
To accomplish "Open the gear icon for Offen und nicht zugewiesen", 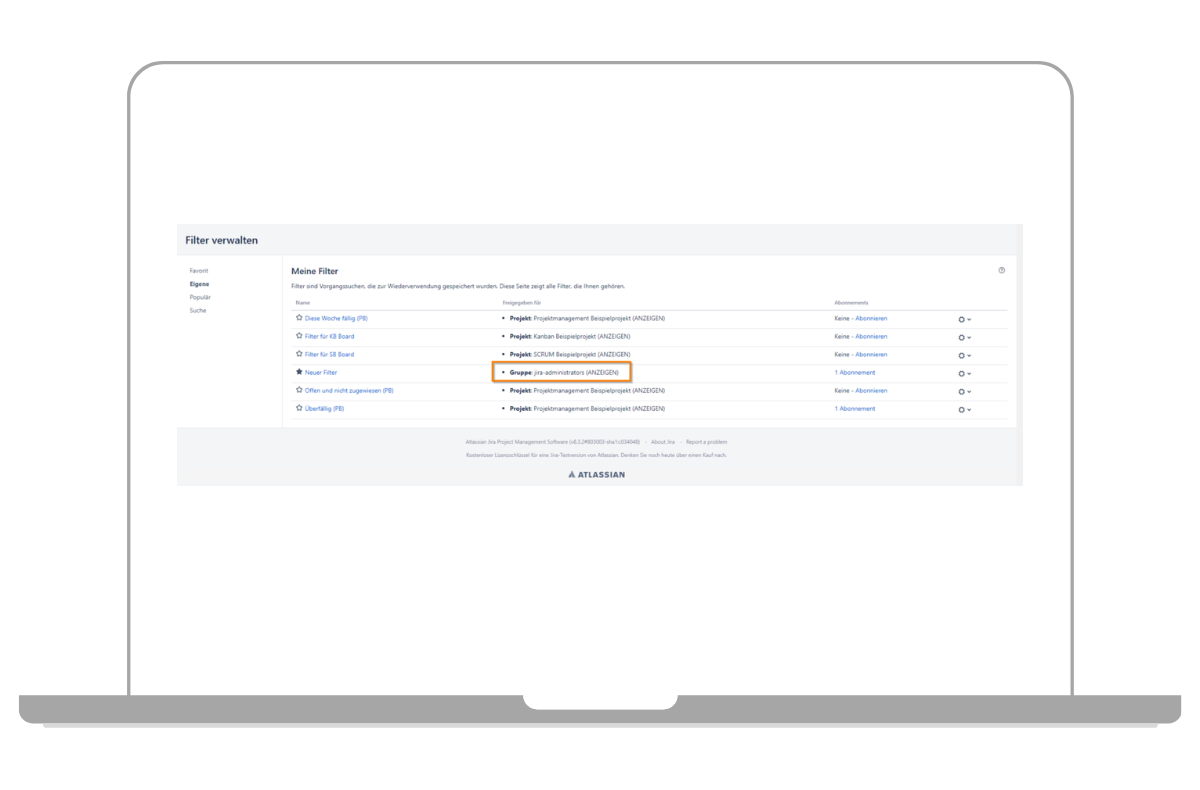I will [x=962, y=391].
